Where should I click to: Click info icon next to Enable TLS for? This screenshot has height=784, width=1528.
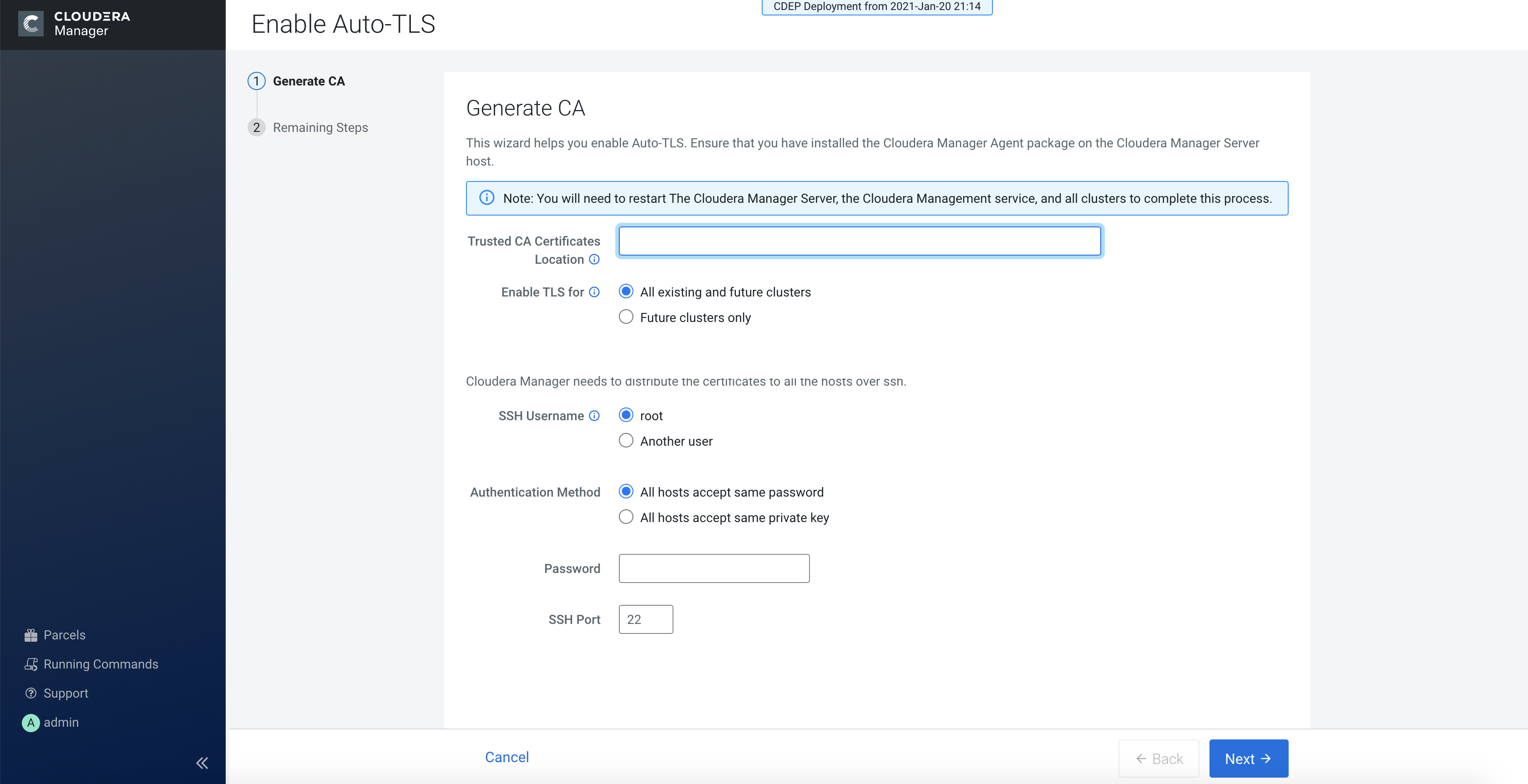[x=594, y=292]
